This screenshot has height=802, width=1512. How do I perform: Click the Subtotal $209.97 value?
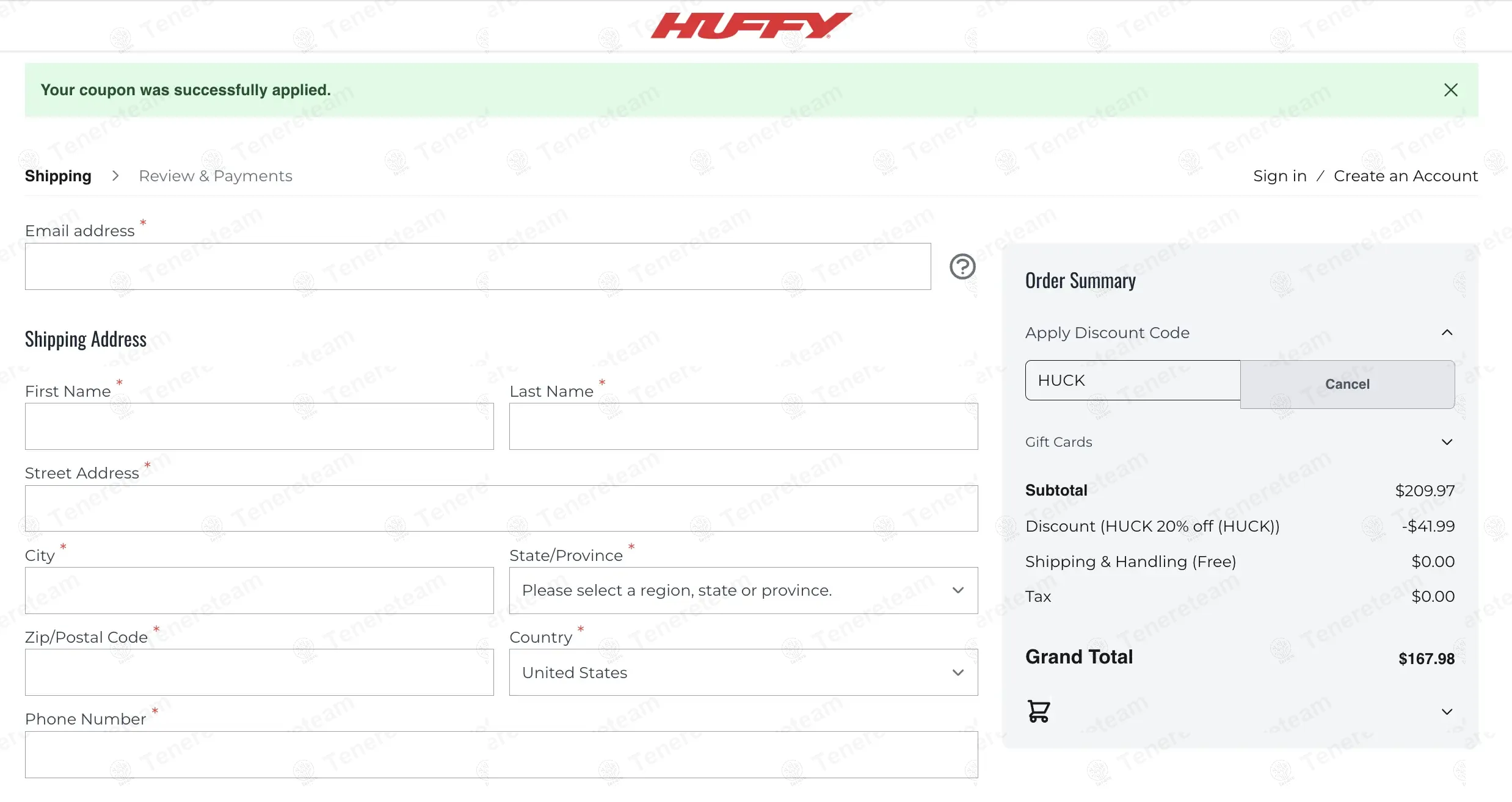tap(1425, 491)
